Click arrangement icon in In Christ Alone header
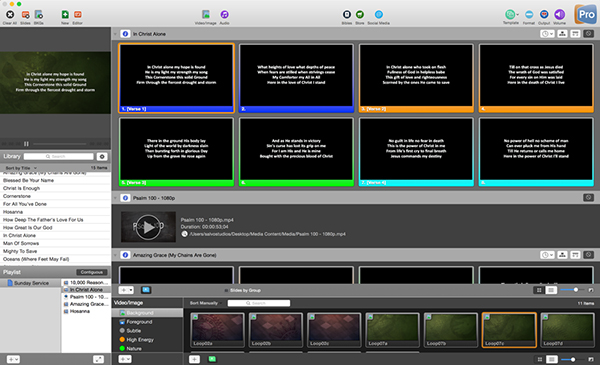This screenshot has height=365, width=600. tap(562, 34)
